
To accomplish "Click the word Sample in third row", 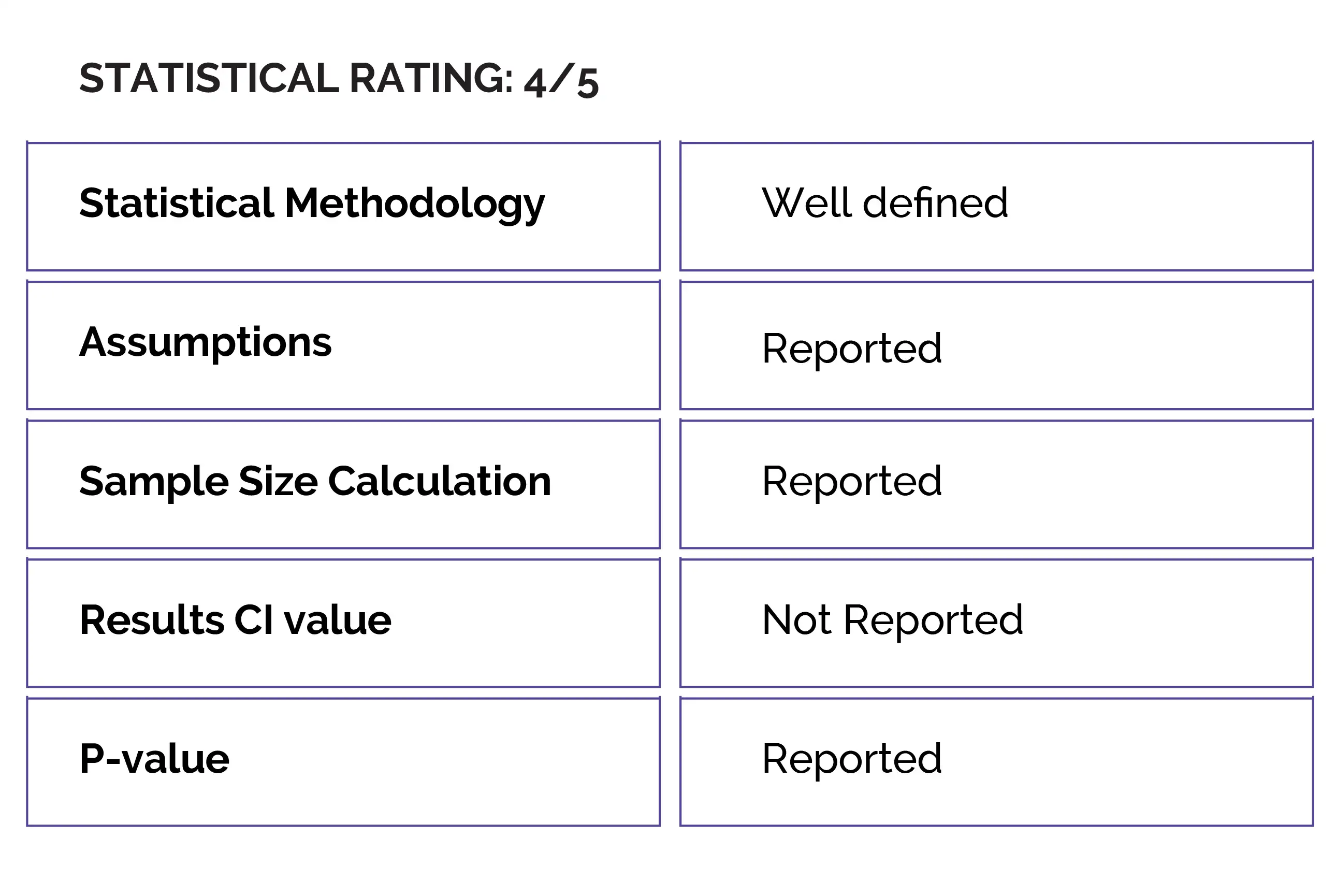I will click(x=154, y=481).
